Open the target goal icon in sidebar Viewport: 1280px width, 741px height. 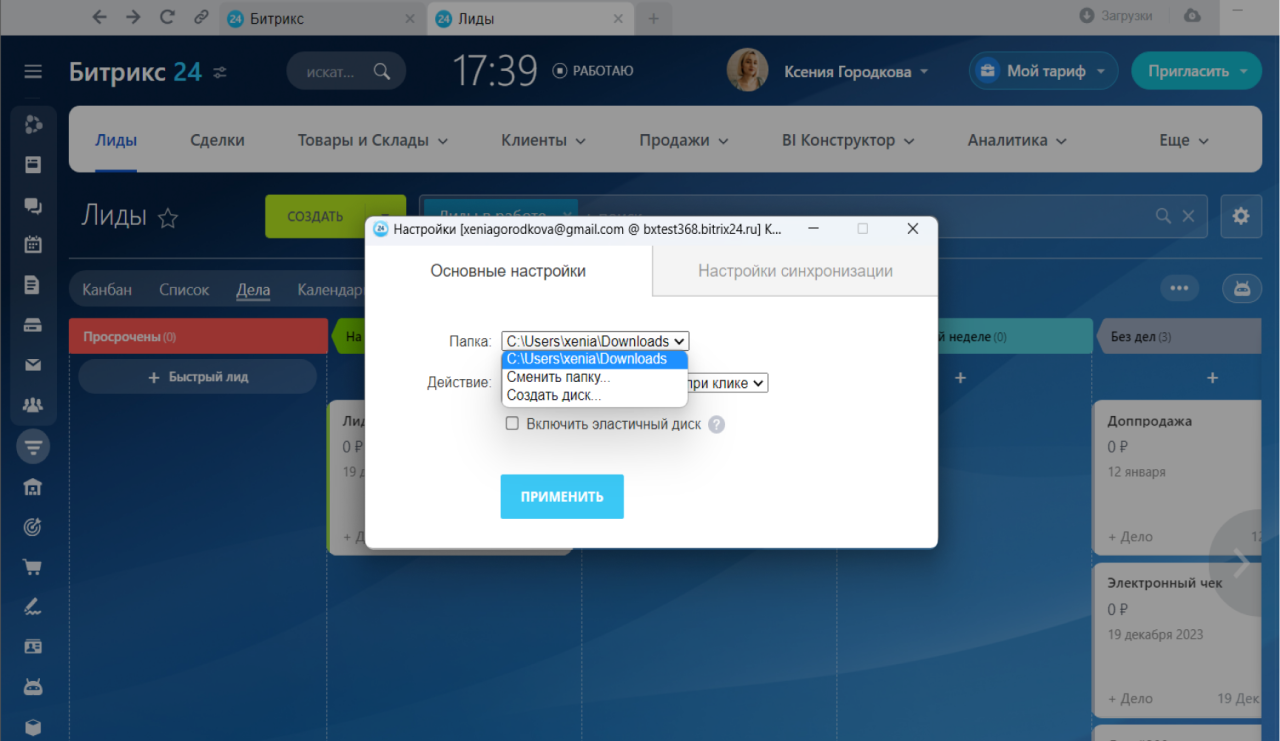pos(33,527)
